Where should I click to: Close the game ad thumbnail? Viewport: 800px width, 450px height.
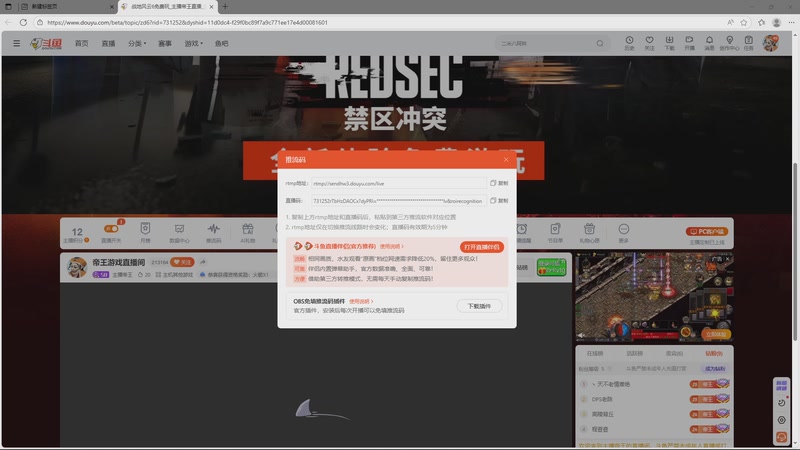(728, 259)
